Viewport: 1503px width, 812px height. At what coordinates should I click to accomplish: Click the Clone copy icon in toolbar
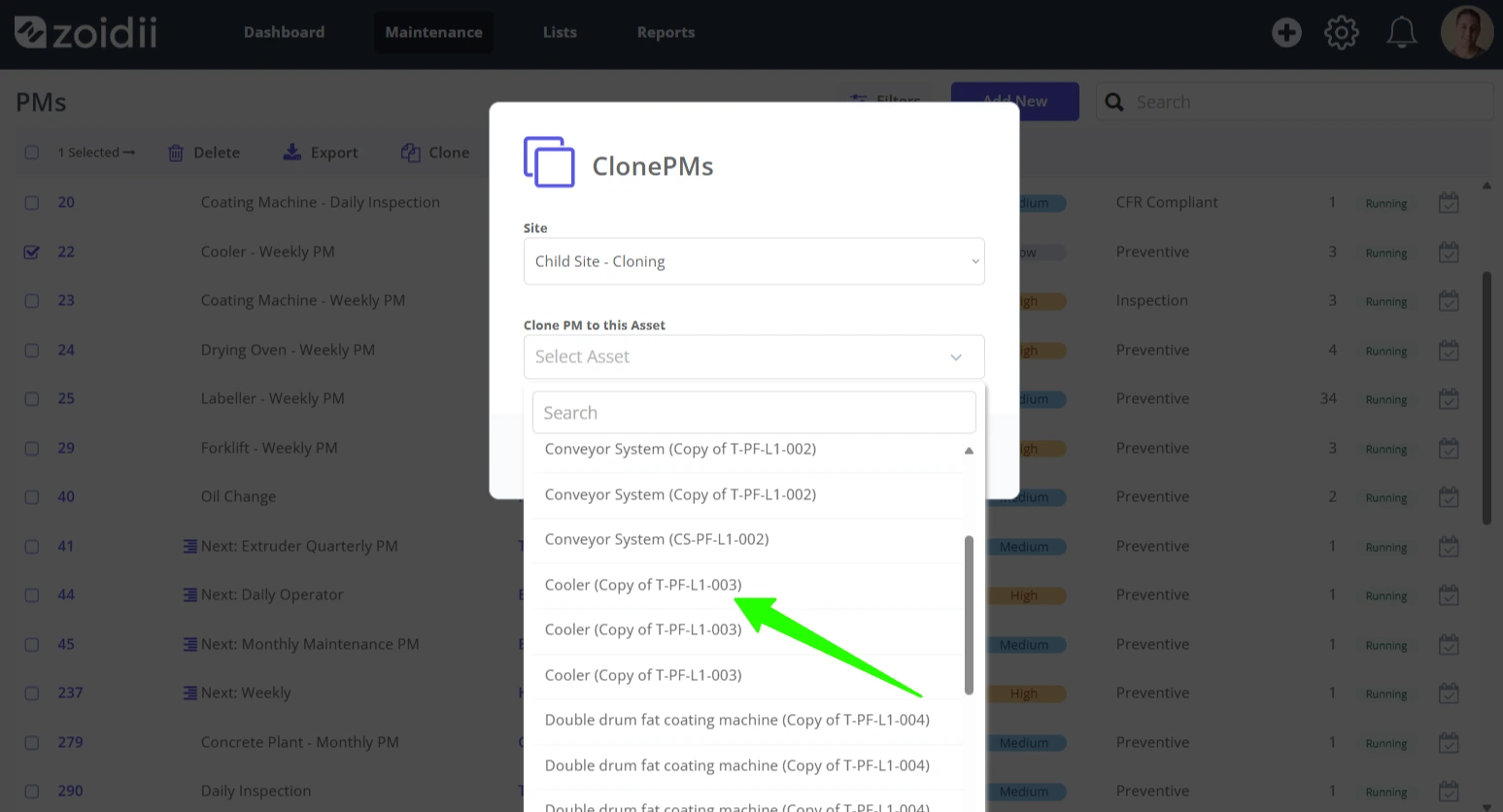point(411,152)
